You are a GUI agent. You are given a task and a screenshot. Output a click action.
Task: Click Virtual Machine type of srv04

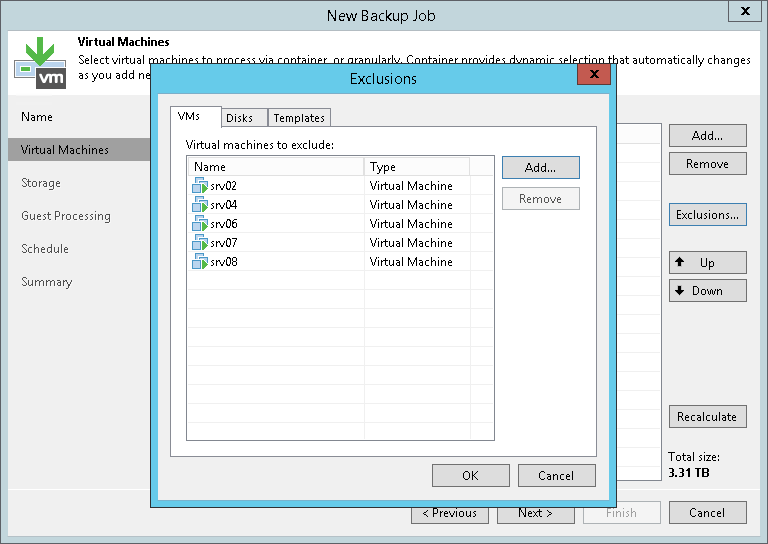[x=411, y=205]
